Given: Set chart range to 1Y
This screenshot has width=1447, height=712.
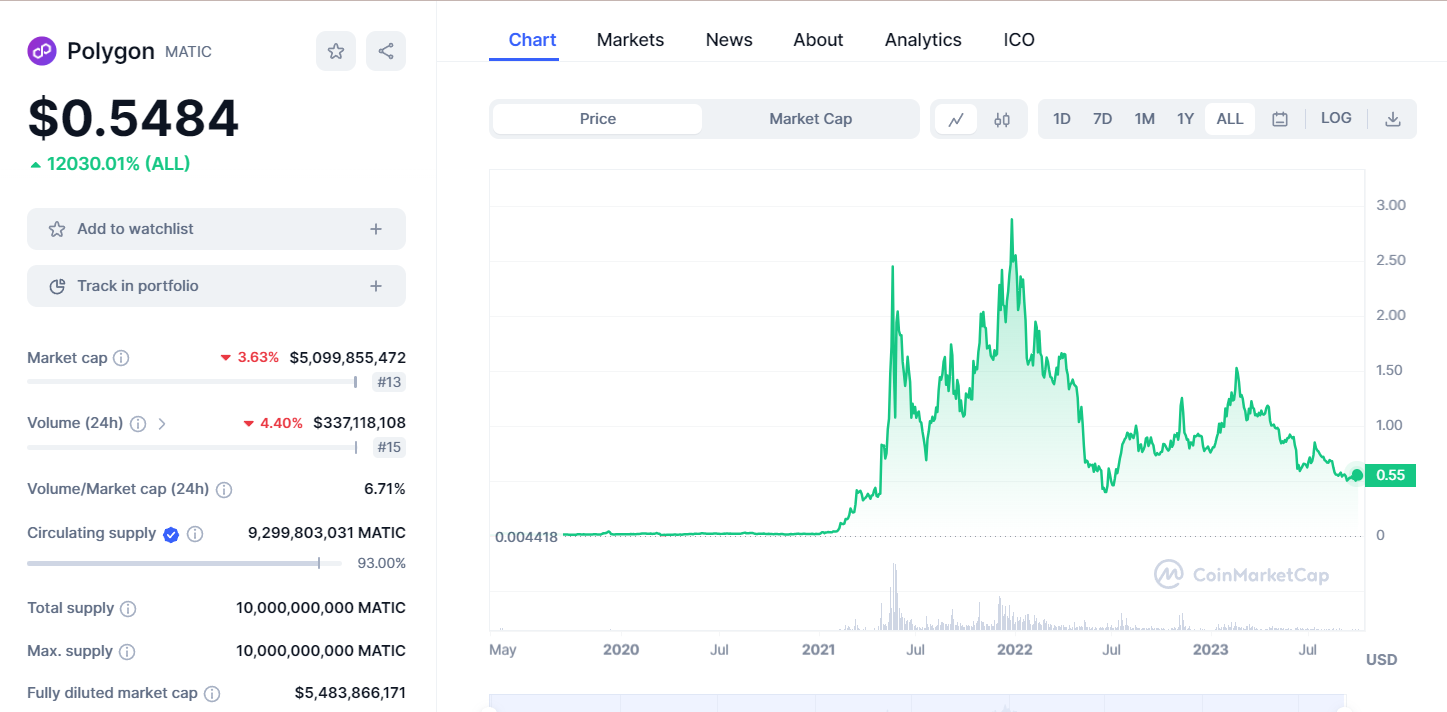Looking at the screenshot, I should click(x=1185, y=119).
